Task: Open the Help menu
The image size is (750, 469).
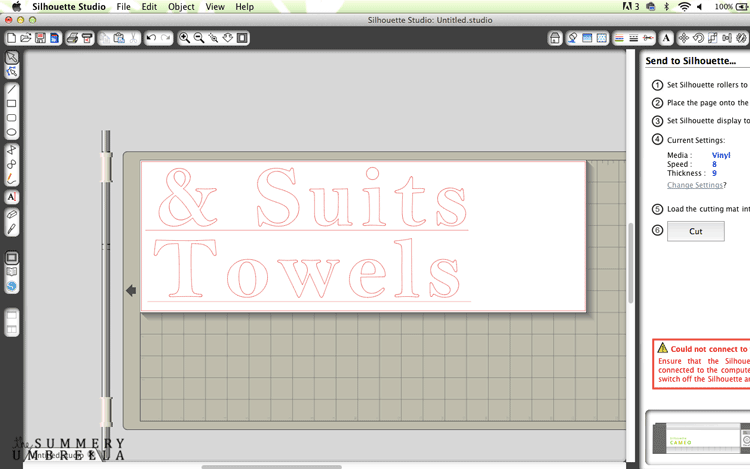Action: (x=244, y=7)
